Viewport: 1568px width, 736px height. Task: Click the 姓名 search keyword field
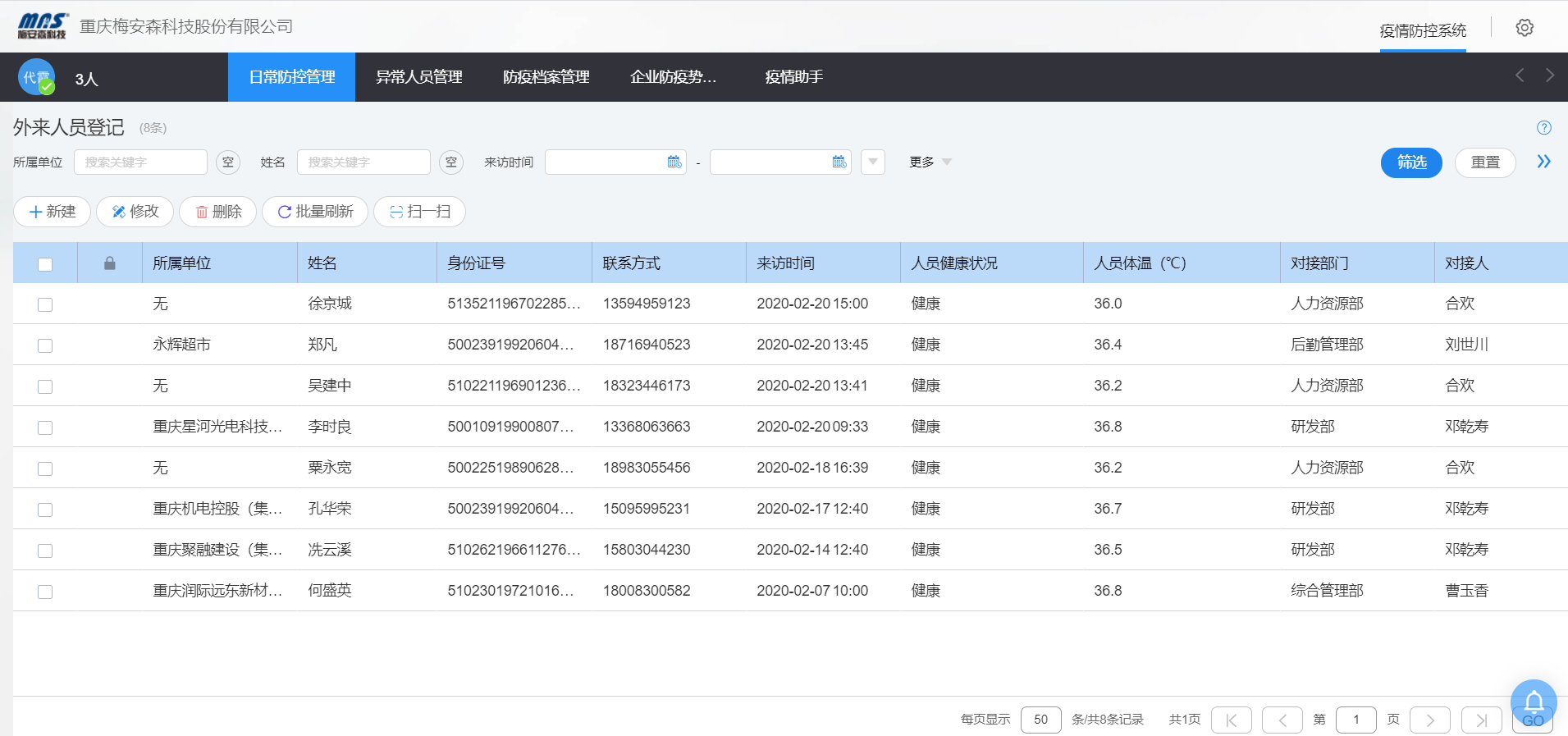click(x=363, y=162)
